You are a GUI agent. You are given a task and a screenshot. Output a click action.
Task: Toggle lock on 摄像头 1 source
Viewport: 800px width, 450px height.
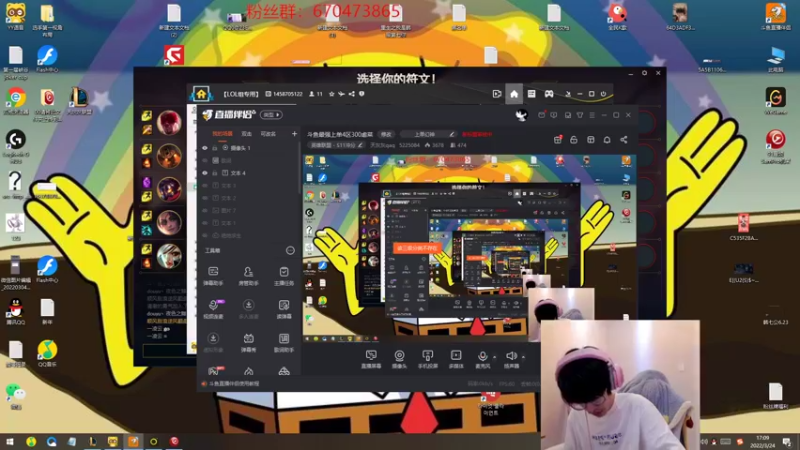point(215,148)
